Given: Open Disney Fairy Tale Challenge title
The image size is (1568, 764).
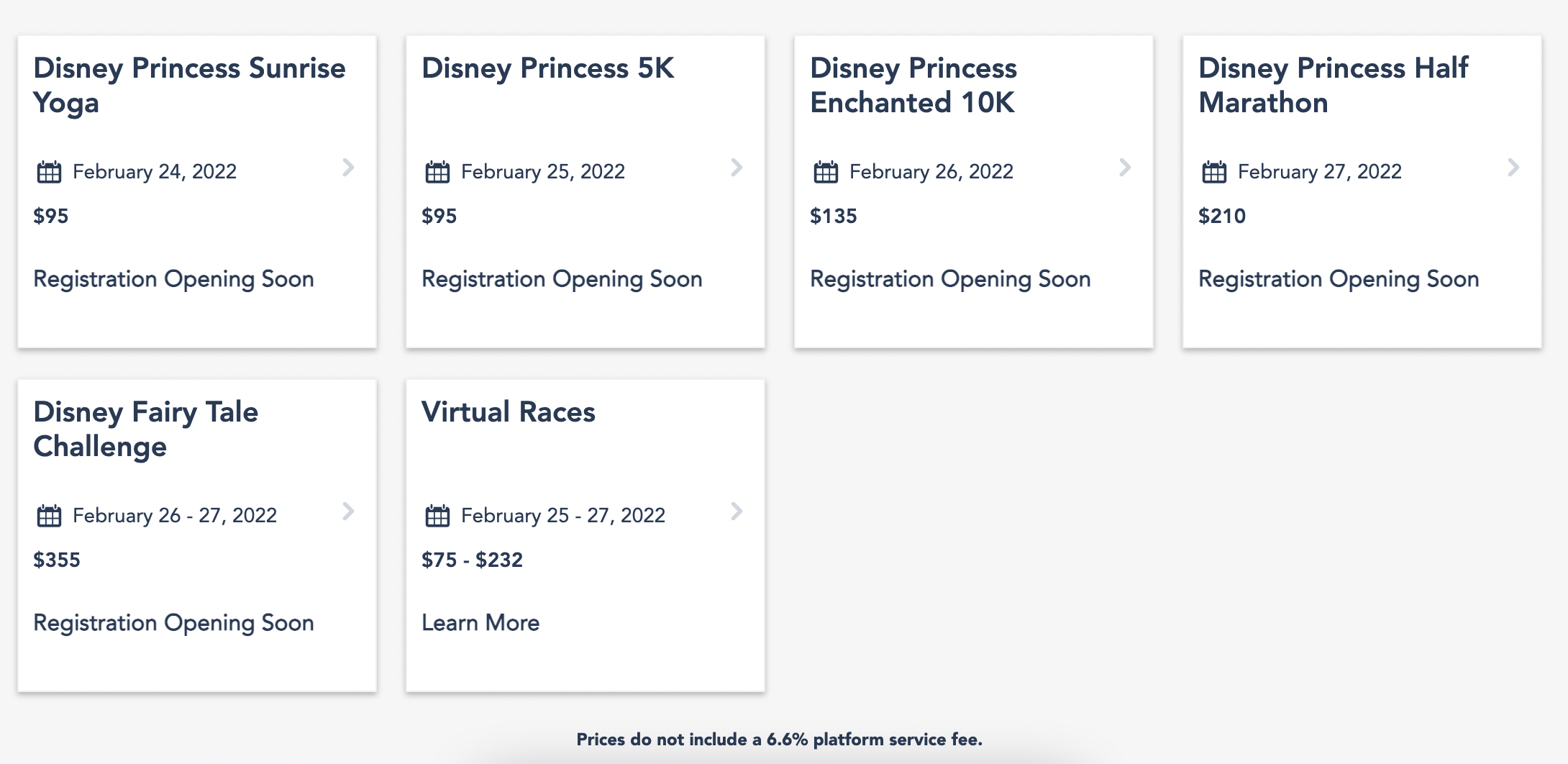Looking at the screenshot, I should click(145, 429).
